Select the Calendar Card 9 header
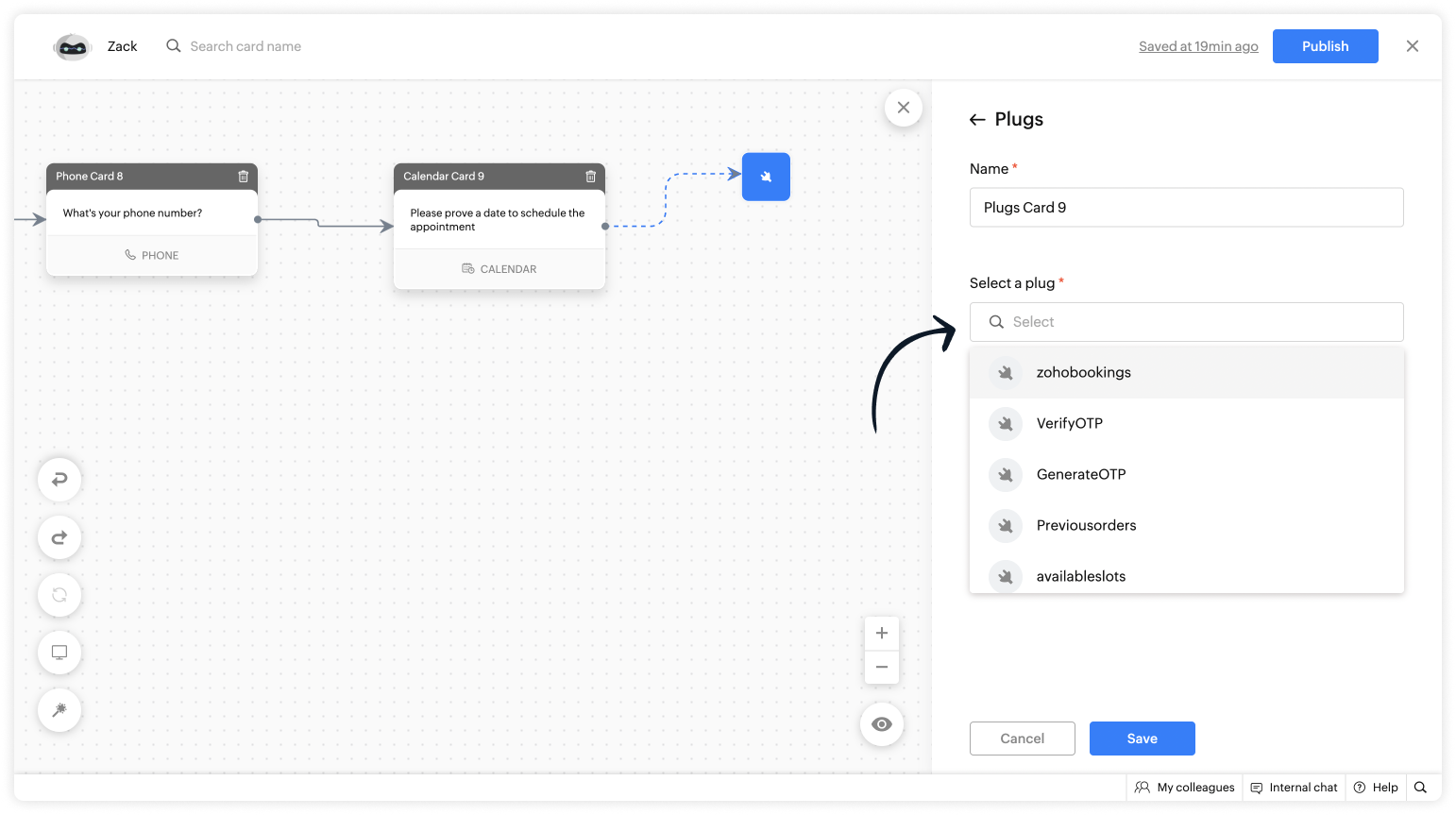Viewport: 1456px width, 815px height. pyautogui.click(x=499, y=177)
